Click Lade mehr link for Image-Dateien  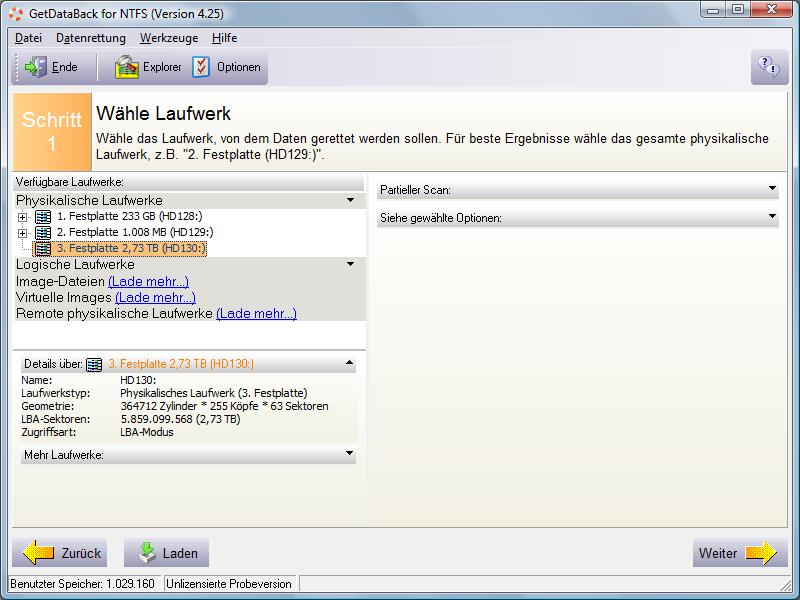[x=148, y=282]
